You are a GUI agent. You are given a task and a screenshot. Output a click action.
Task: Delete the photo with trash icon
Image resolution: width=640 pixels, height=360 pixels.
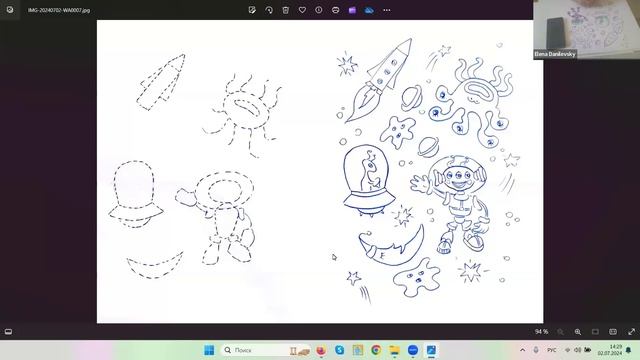(x=285, y=10)
